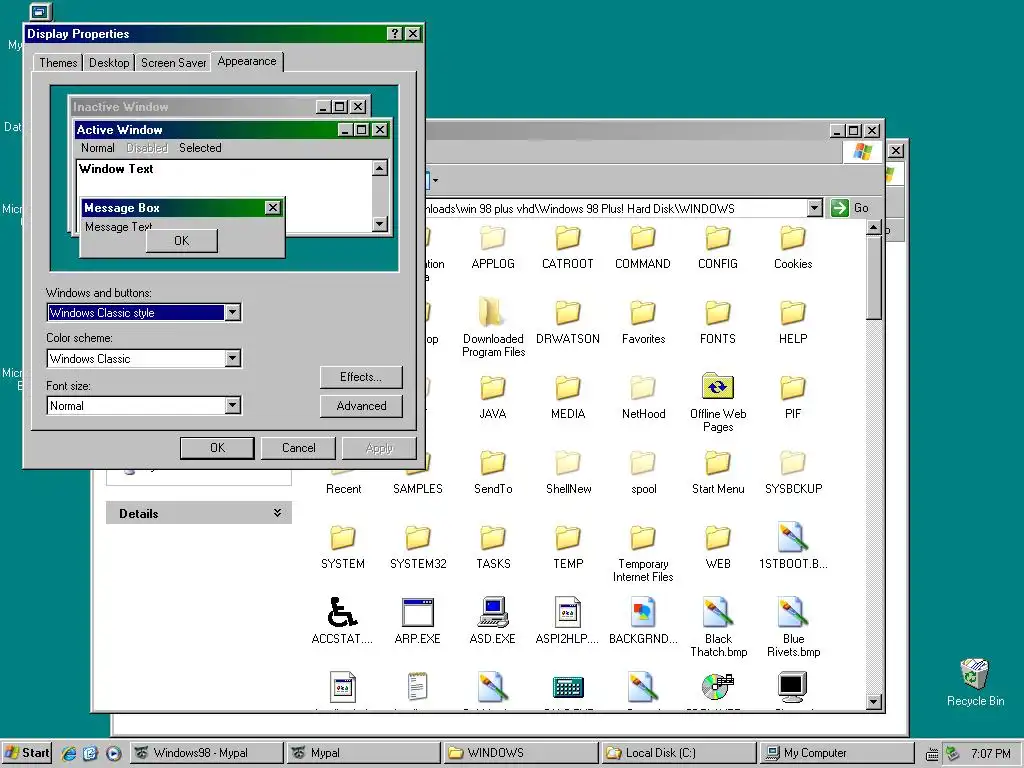Click the clock showing 7:07 PM
Screen dimensions: 1024x768
point(990,753)
